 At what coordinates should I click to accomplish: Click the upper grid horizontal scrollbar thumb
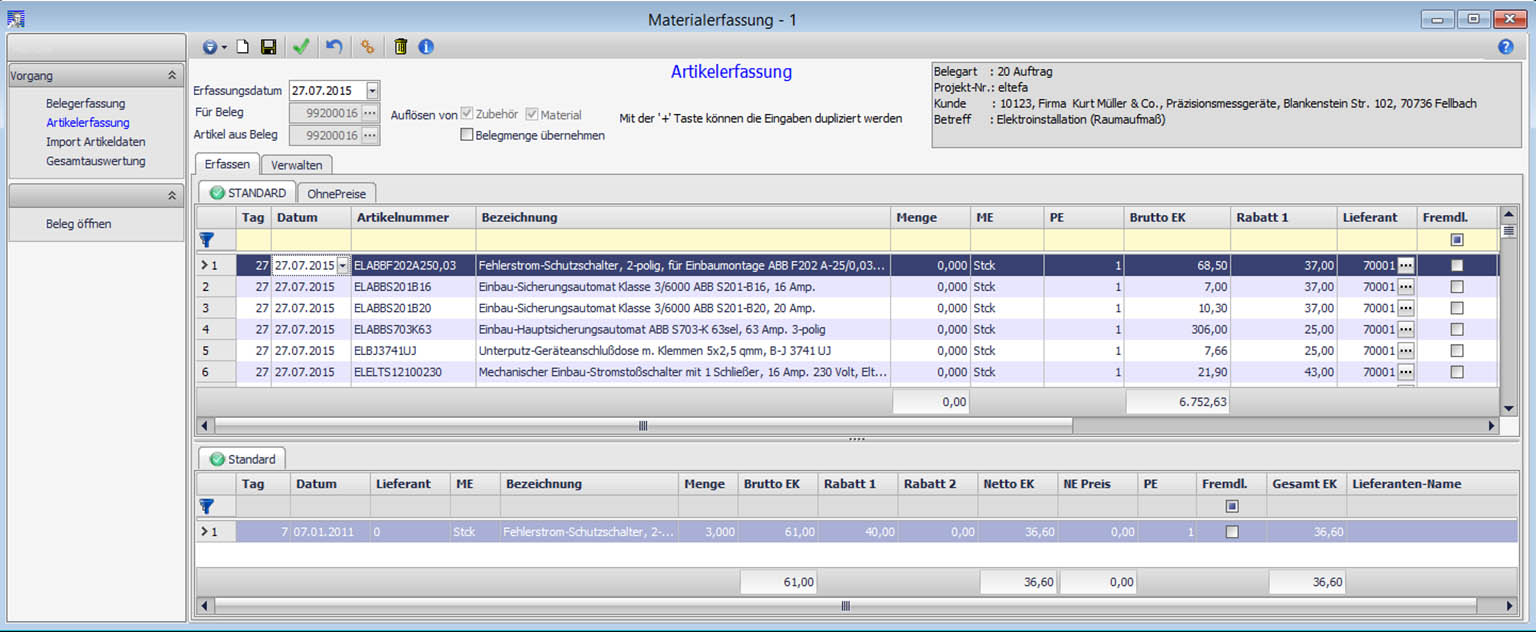coord(643,425)
